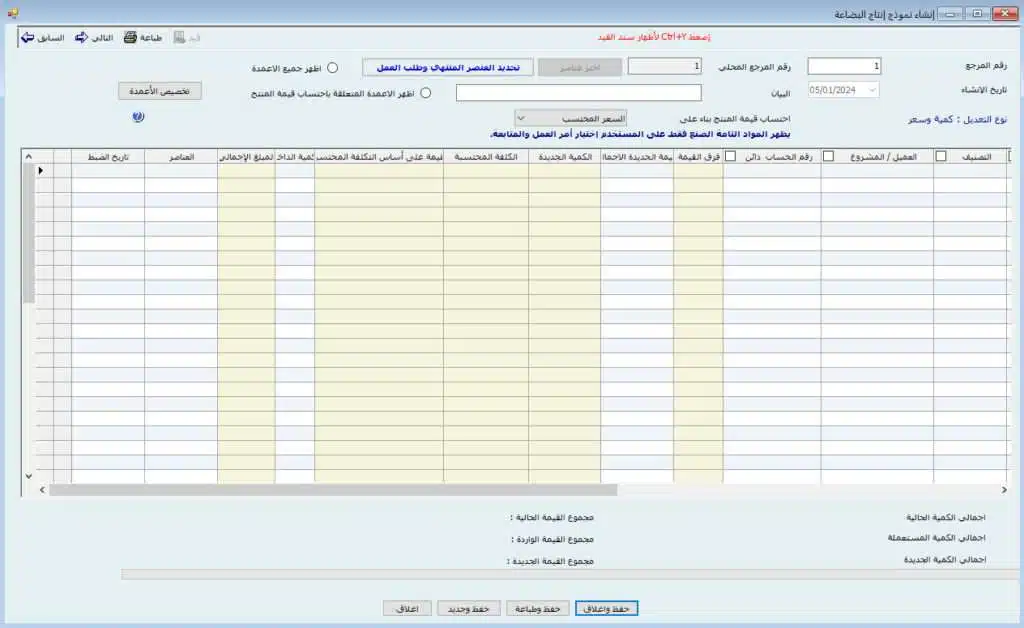
Task: Click the السابق (Previous) arrow icon
Action: tap(27, 38)
